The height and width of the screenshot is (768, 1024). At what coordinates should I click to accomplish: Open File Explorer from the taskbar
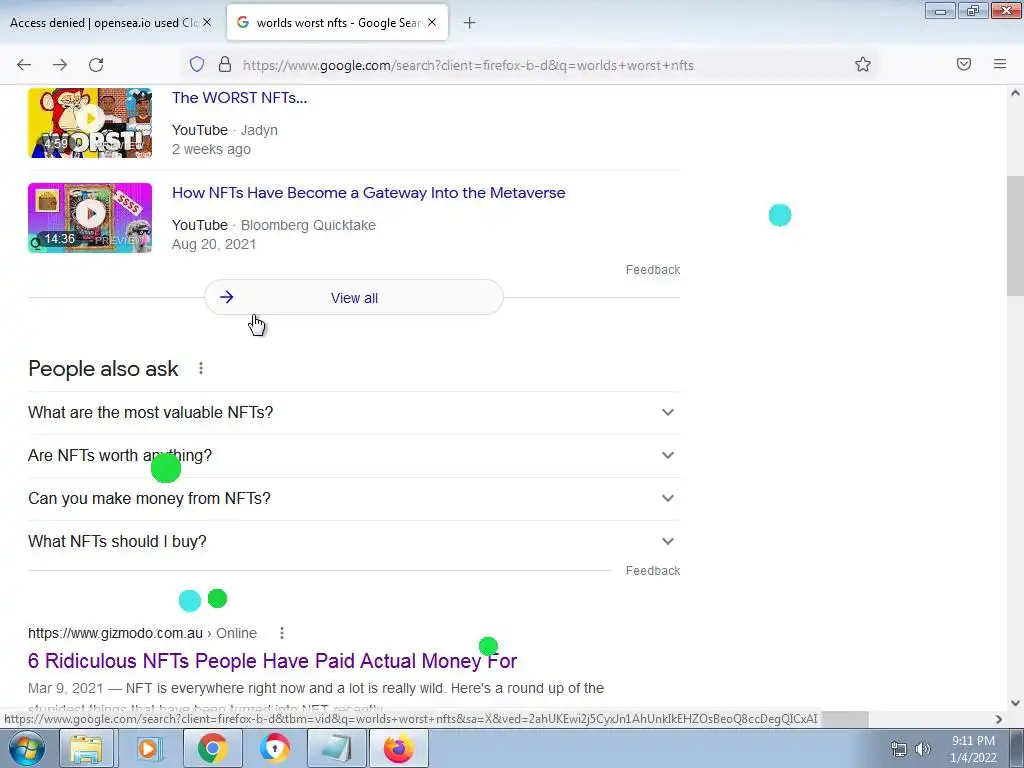[x=86, y=748]
